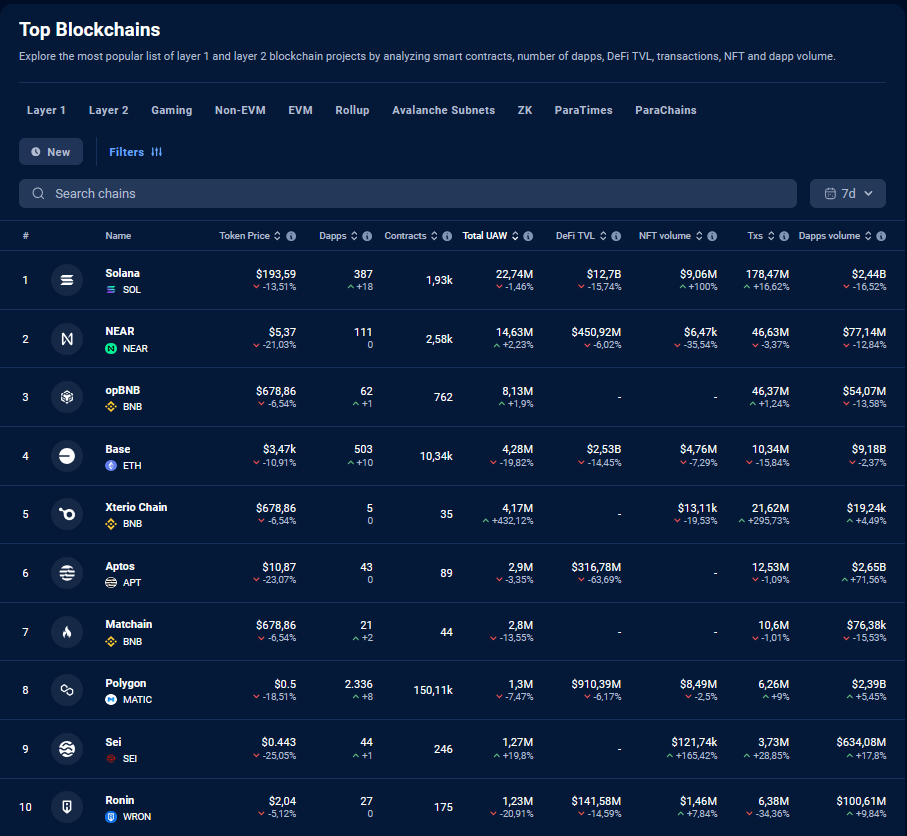Click the Aptos chain logo icon
Screen dimensions: 907x836
point(67,573)
